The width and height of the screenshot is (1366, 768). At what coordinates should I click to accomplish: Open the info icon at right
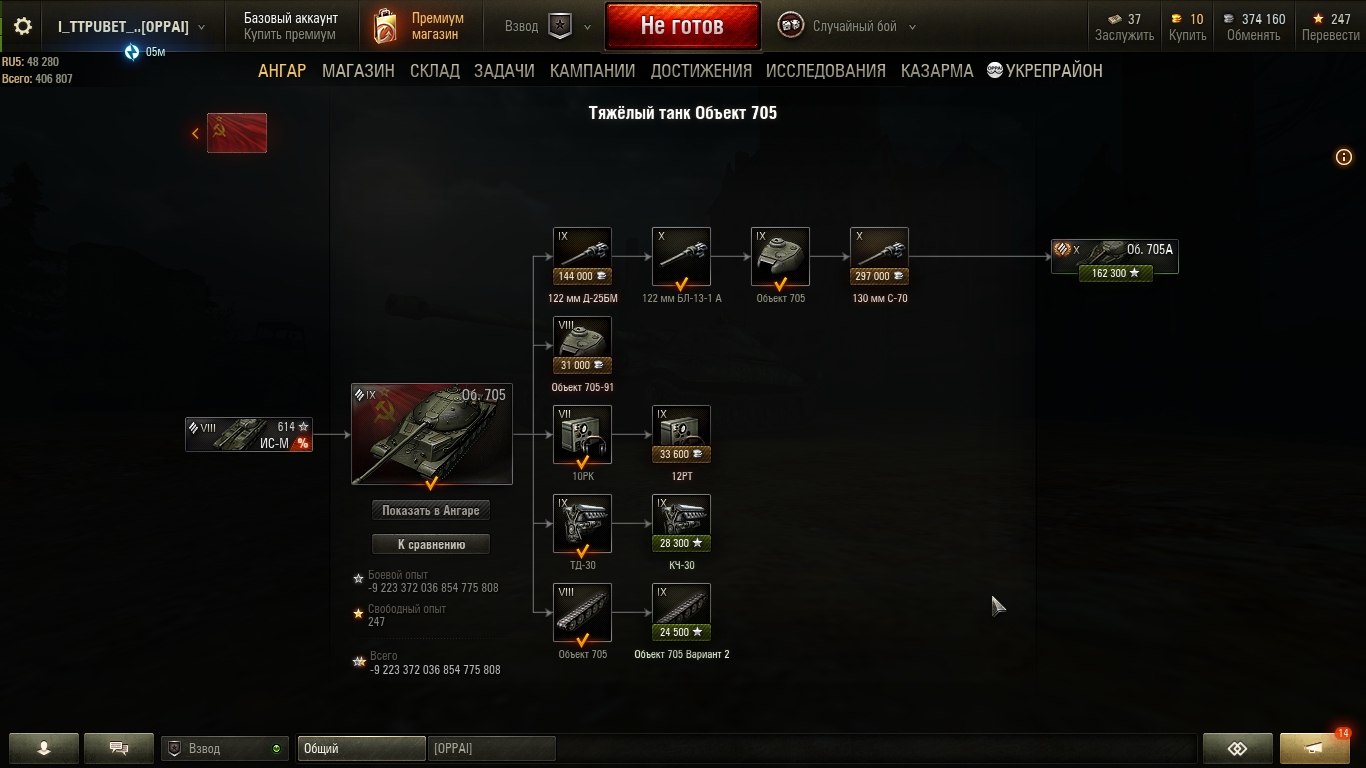1344,157
